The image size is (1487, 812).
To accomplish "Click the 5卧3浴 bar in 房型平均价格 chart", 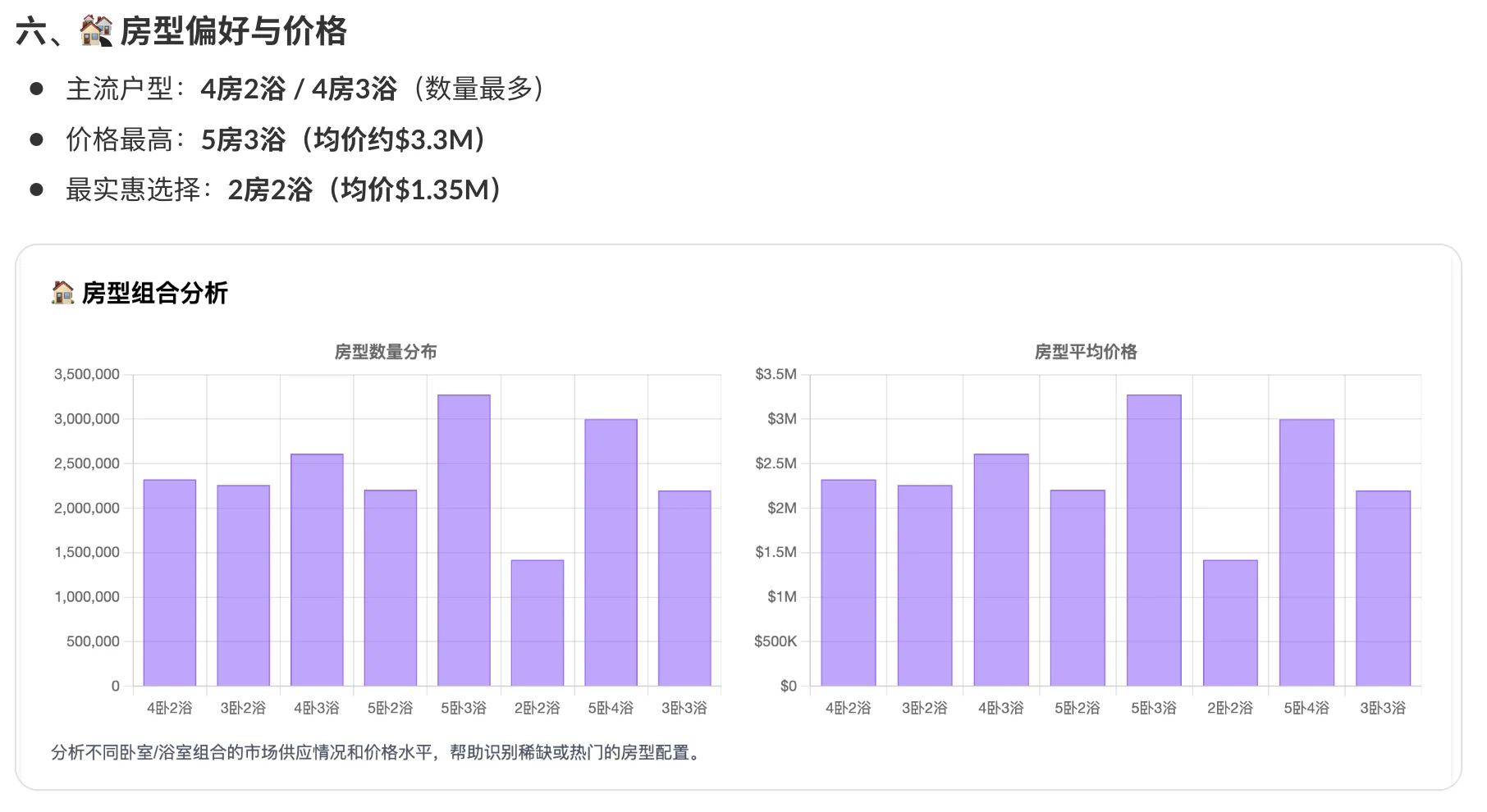I will 1154,541.
